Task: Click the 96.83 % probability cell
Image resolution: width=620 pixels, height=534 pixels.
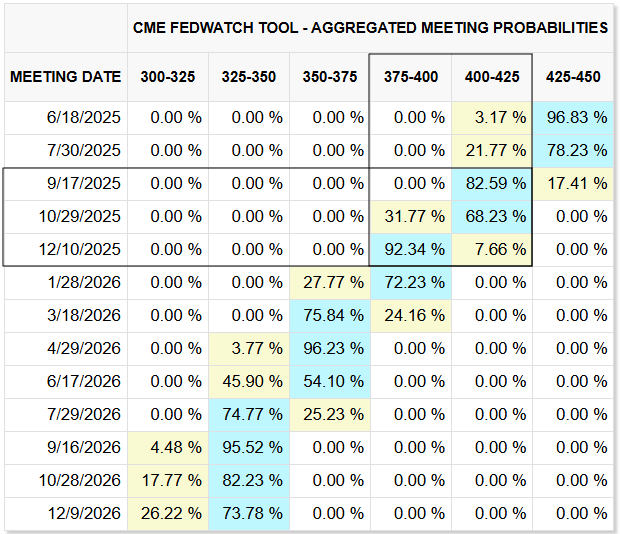Action: coord(573,118)
